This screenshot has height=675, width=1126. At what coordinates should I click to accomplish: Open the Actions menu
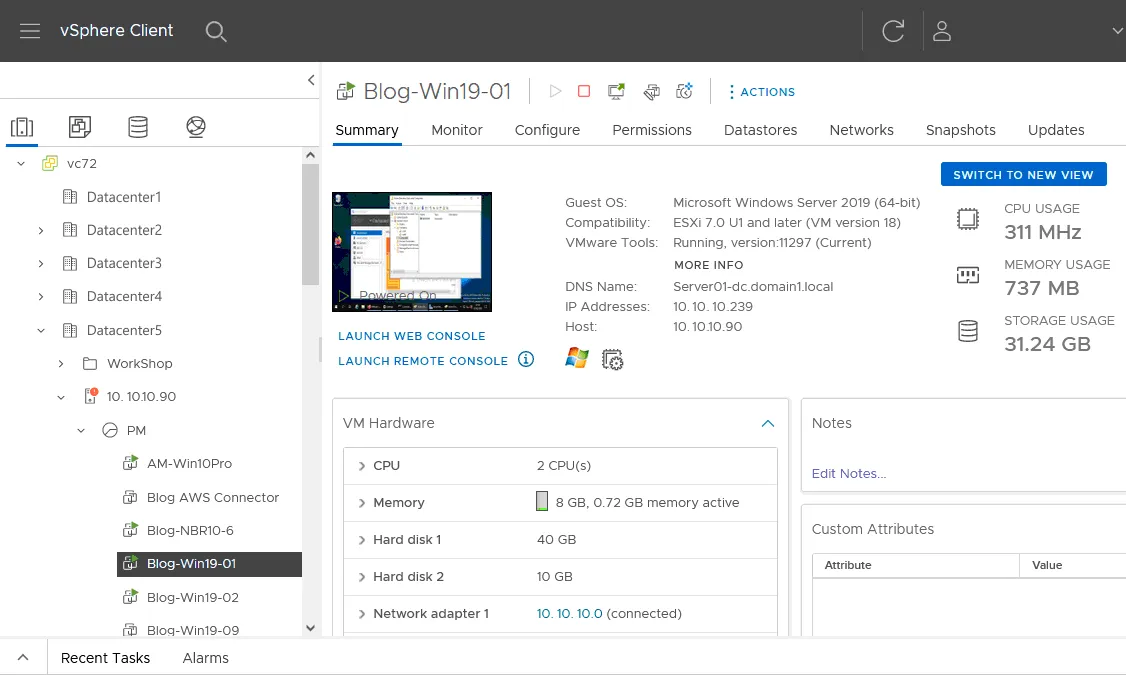761,92
